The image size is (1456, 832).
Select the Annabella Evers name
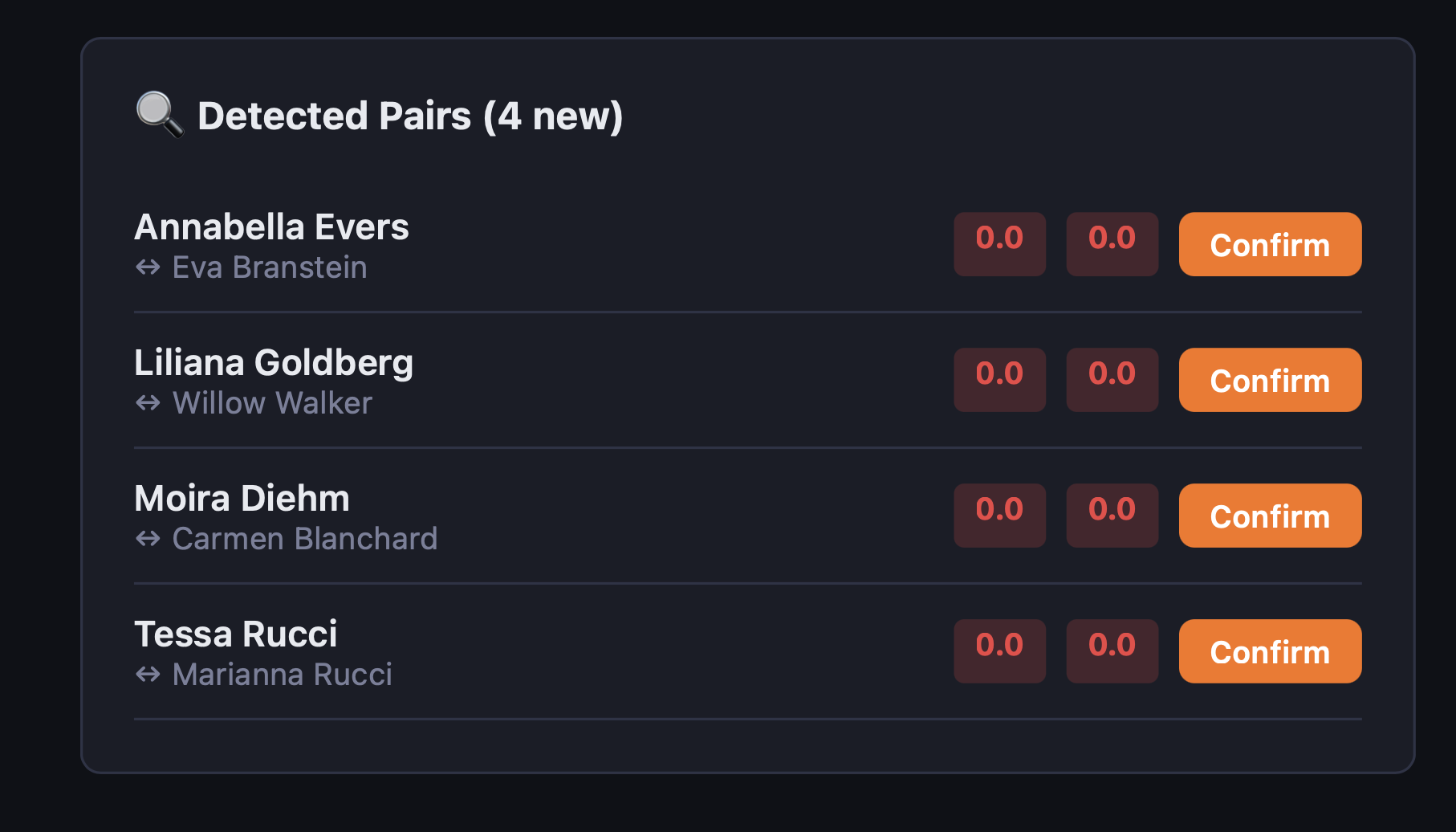pyautogui.click(x=271, y=227)
